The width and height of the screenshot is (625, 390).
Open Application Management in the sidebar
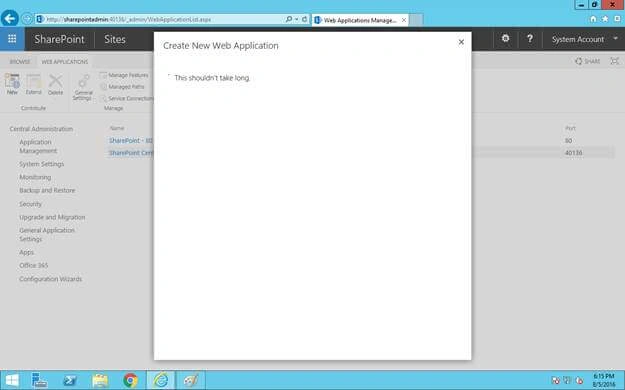(38, 146)
